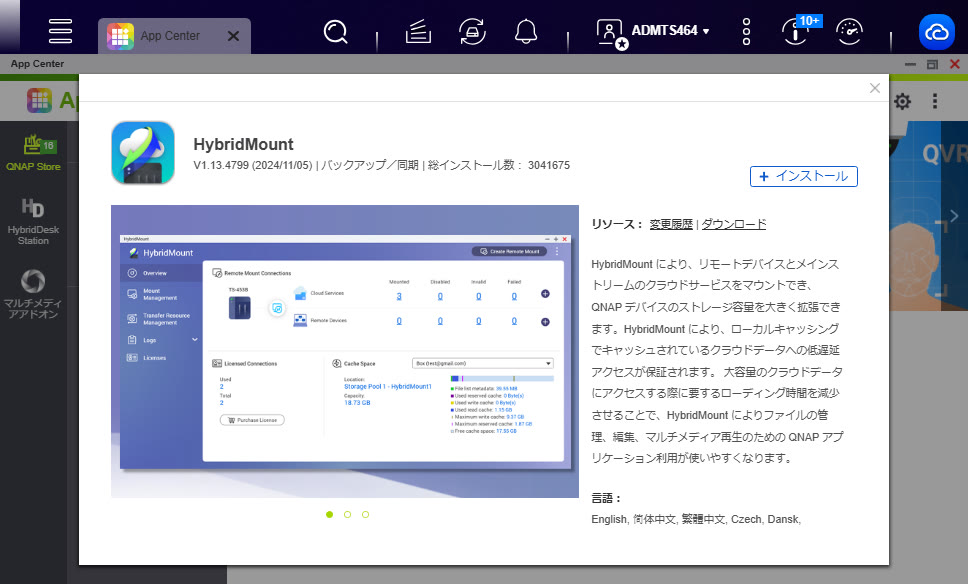The height and width of the screenshot is (584, 968).
Task: Open the info icon with 10+ badge
Action: click(x=795, y=32)
